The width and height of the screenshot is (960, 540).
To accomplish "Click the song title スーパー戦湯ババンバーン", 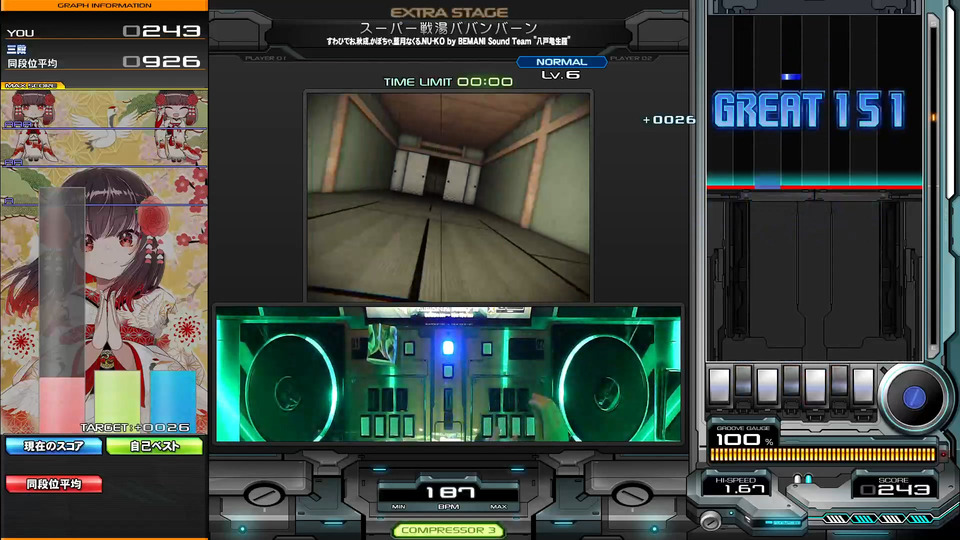I will click(448, 28).
